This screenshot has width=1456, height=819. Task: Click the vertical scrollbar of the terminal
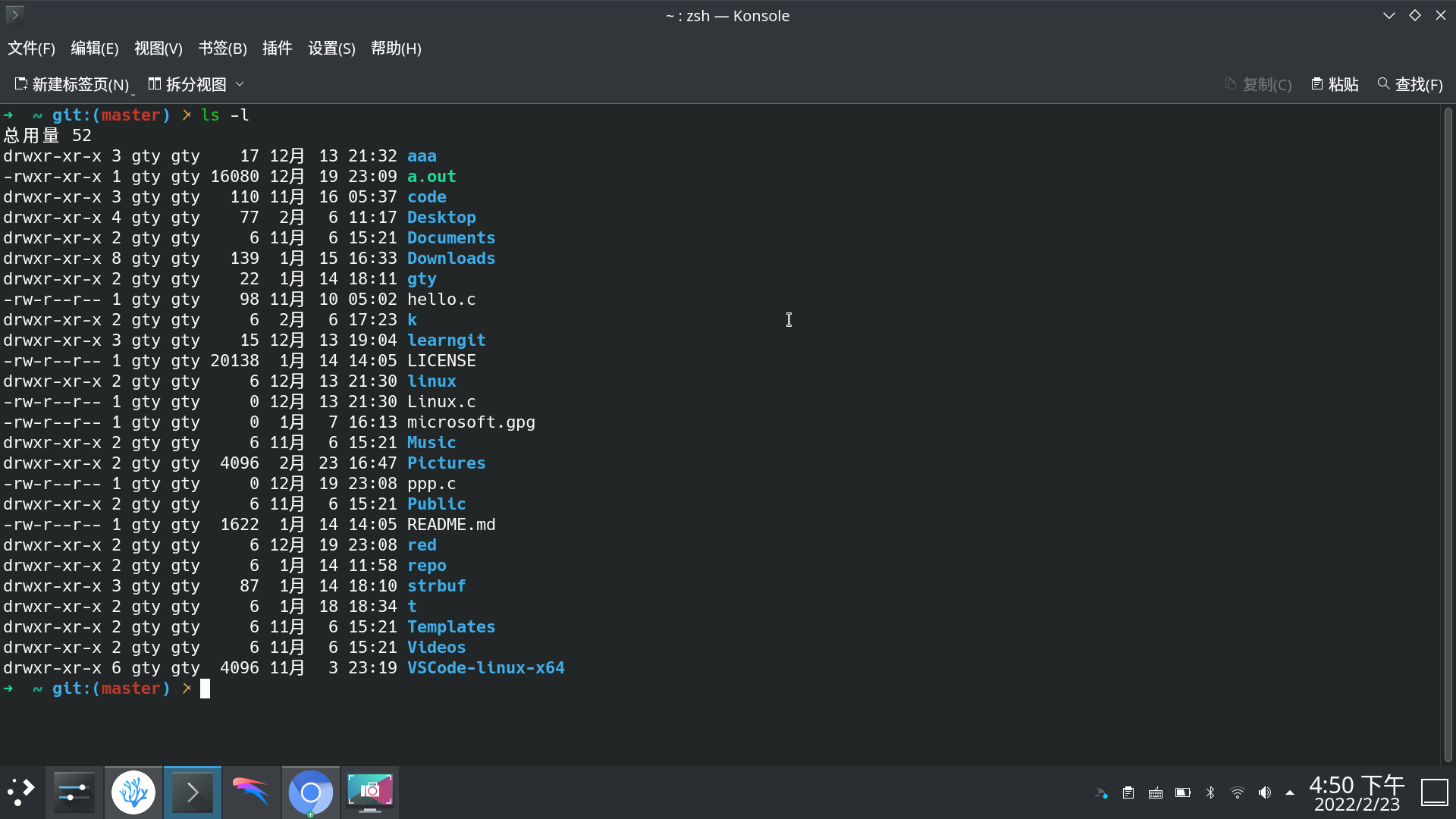tap(1448, 434)
